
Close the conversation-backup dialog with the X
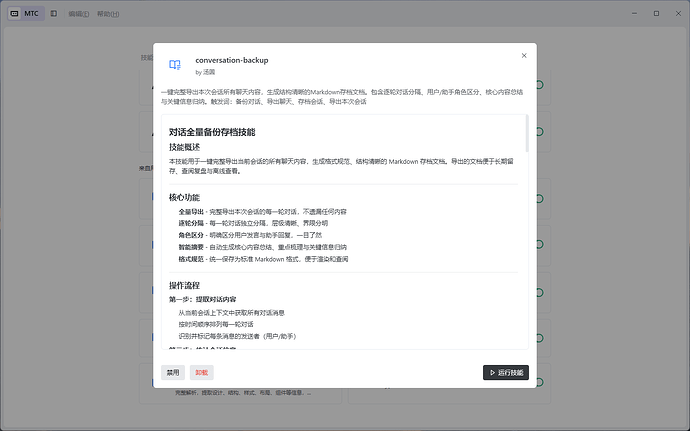pos(524,55)
